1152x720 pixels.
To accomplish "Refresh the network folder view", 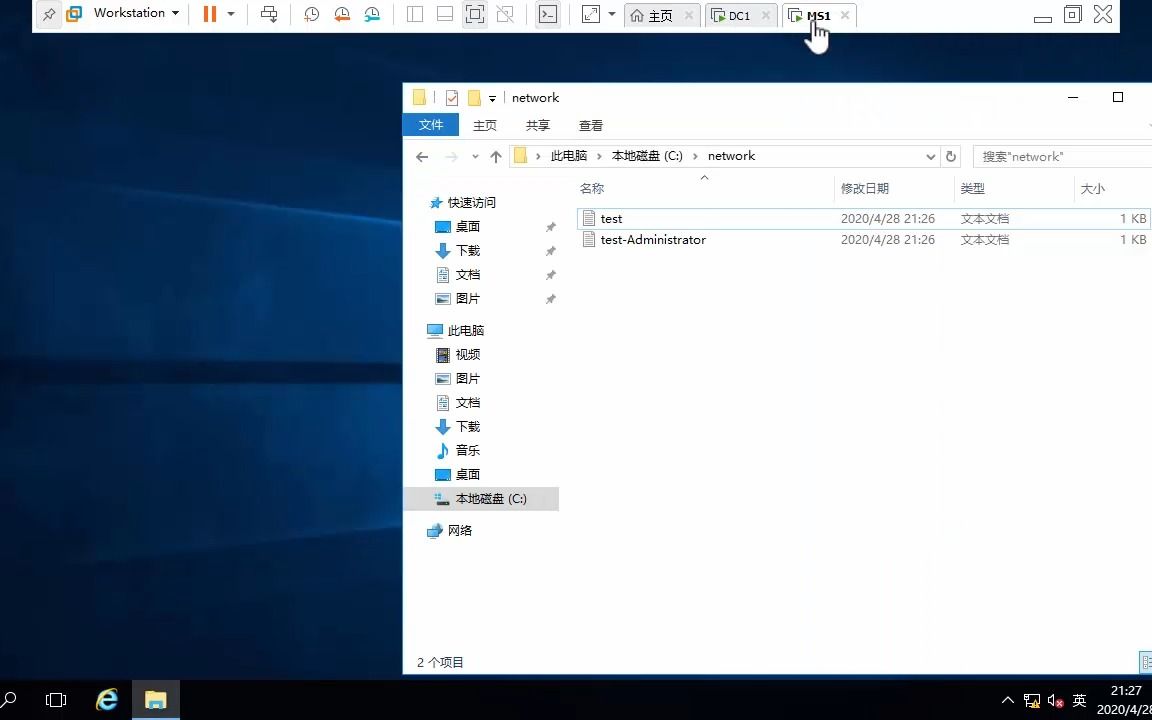I will point(951,156).
